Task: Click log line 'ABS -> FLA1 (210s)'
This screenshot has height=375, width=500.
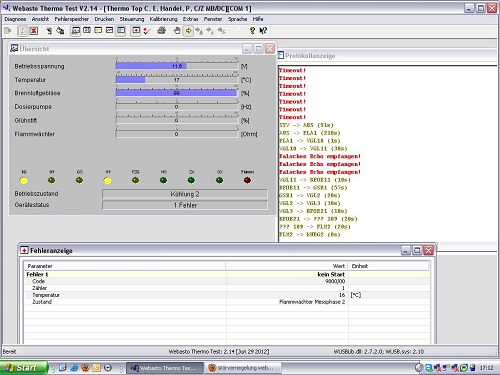Action: point(310,133)
